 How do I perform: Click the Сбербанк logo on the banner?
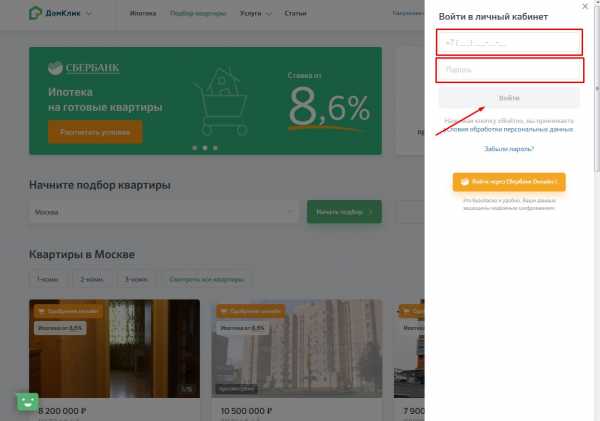tap(85, 68)
